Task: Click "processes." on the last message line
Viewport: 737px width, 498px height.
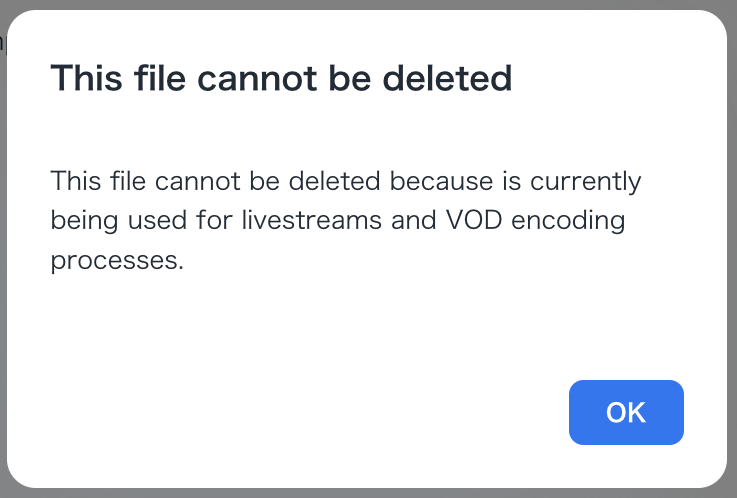Action: click(117, 261)
